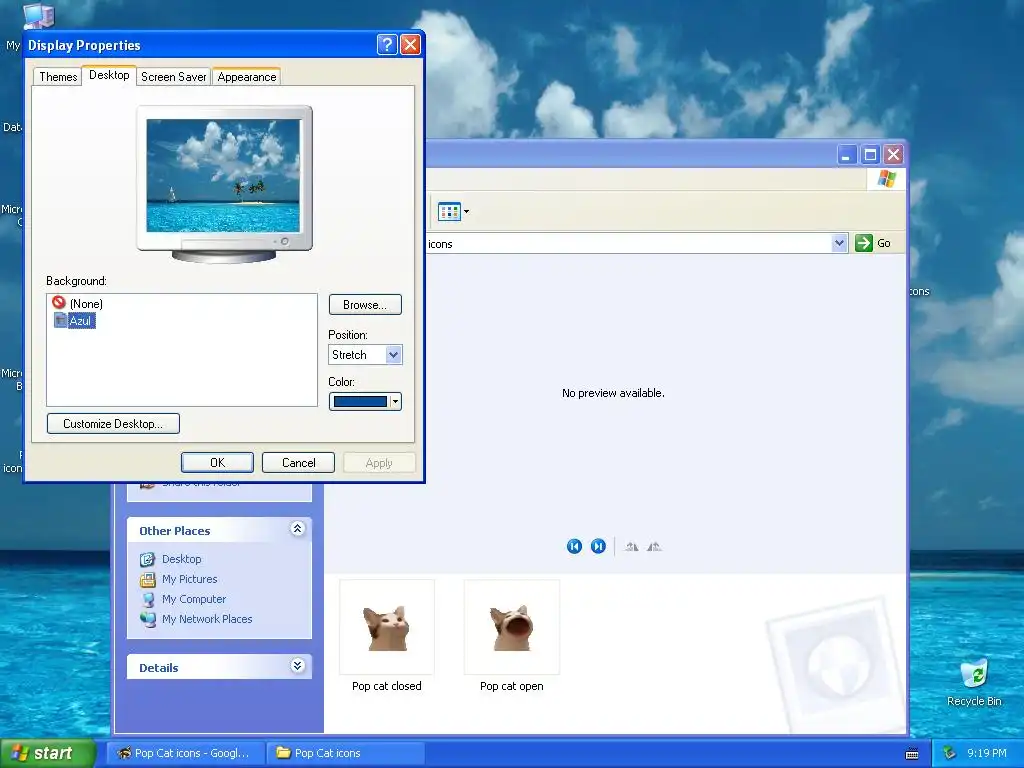Image resolution: width=1024 pixels, height=768 pixels.
Task: Click Customize Desktop... button
Action: pos(113,424)
